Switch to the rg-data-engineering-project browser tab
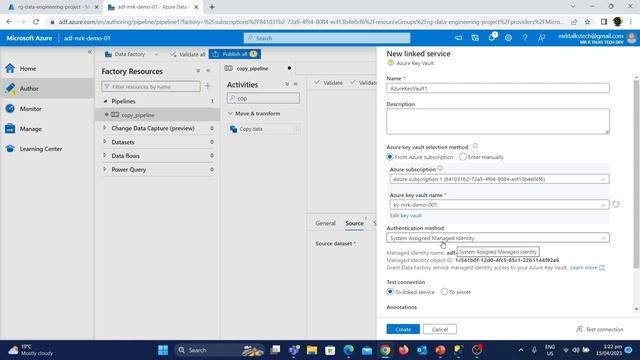This screenshot has width=640, height=360. pos(53,7)
